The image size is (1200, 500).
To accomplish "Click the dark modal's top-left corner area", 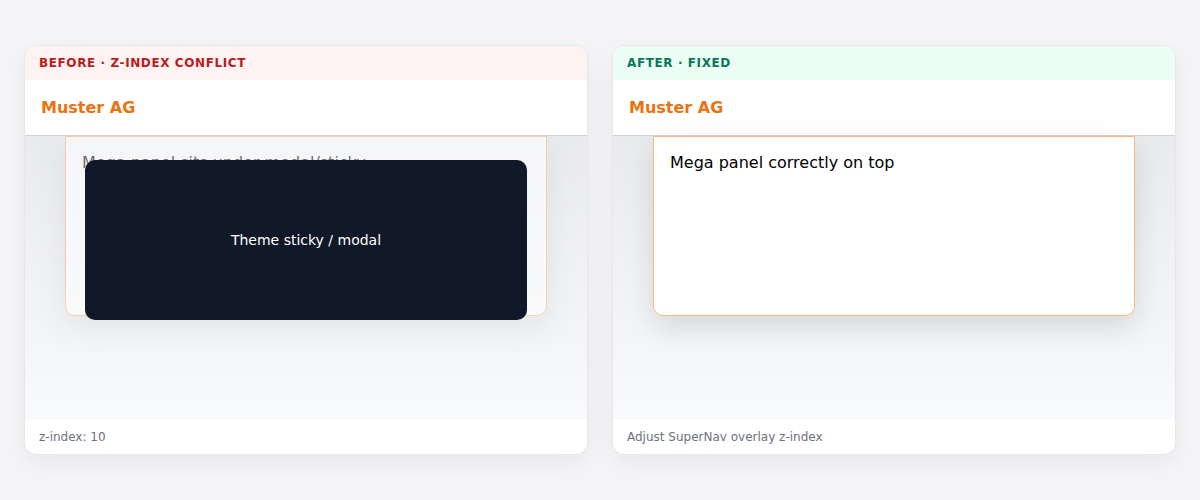I will pos(100,174).
